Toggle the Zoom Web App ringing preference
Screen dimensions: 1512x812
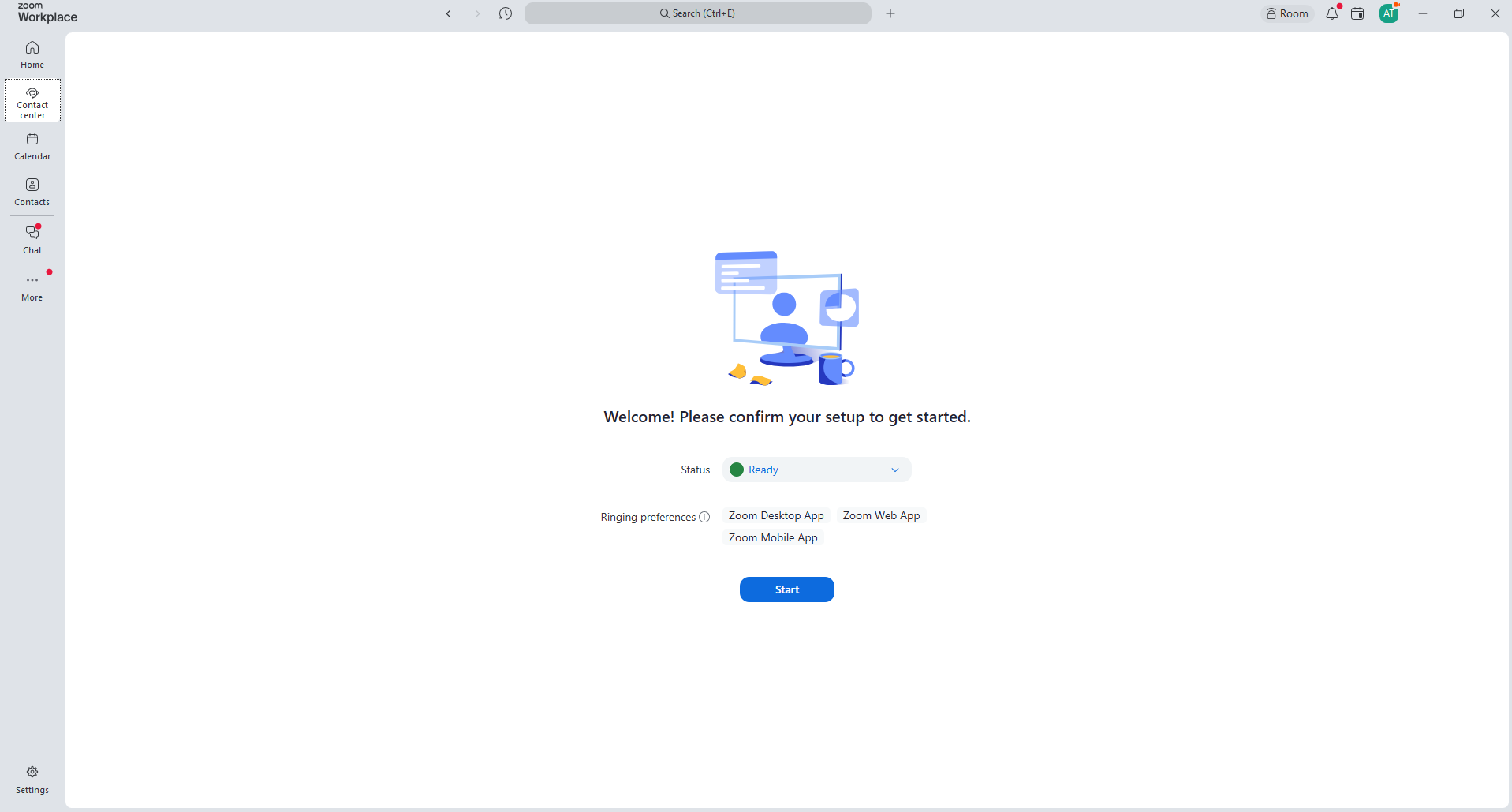tap(881, 515)
